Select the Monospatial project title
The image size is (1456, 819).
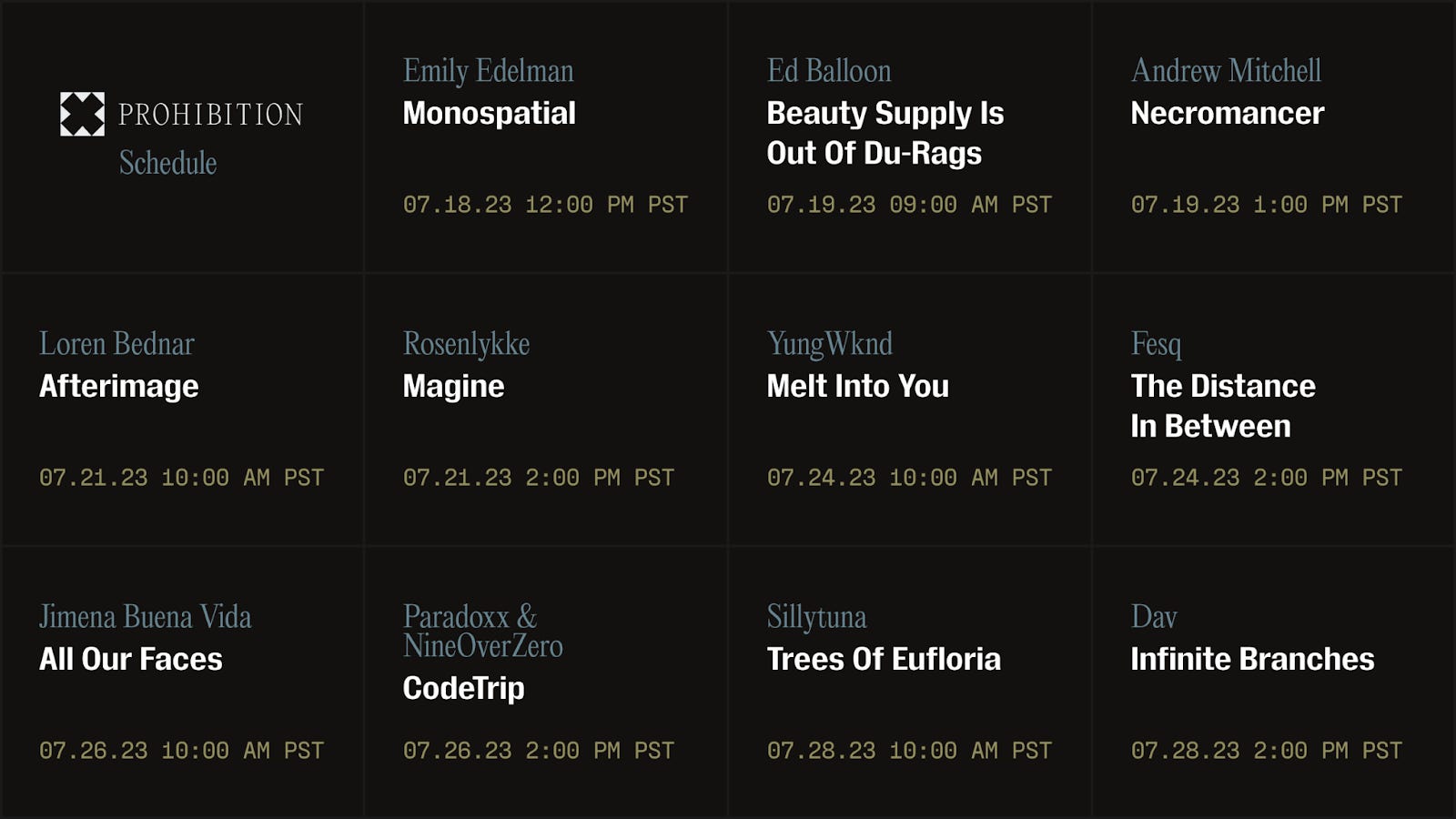(489, 114)
